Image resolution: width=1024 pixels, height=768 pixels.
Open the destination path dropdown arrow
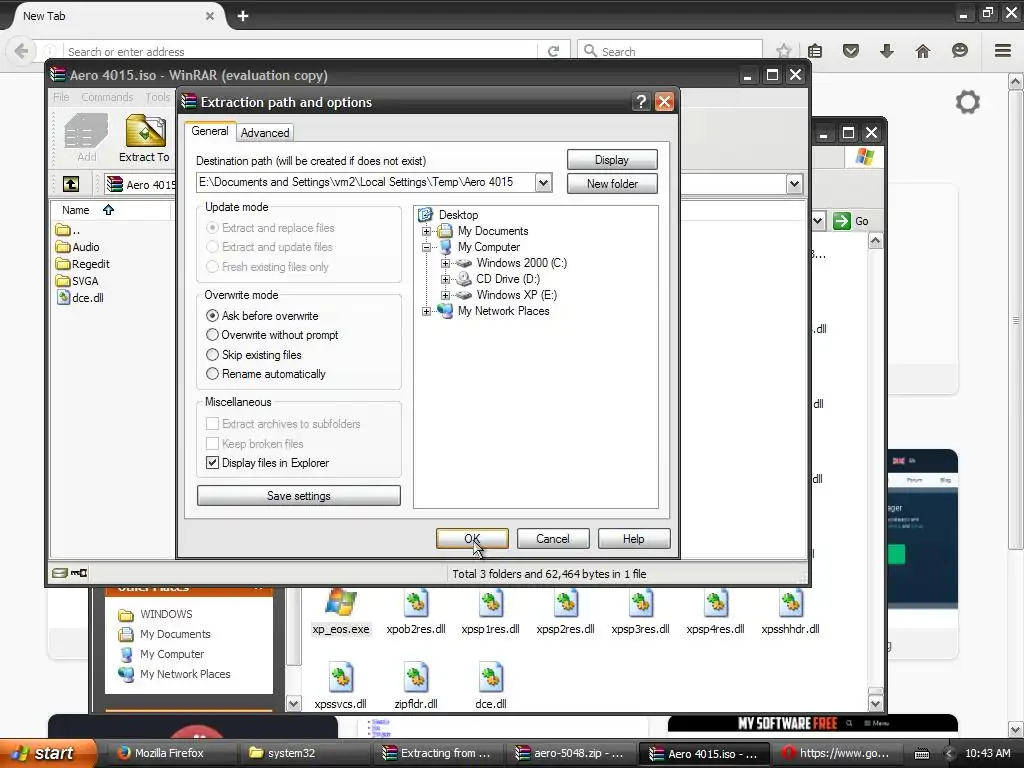pyautogui.click(x=543, y=183)
